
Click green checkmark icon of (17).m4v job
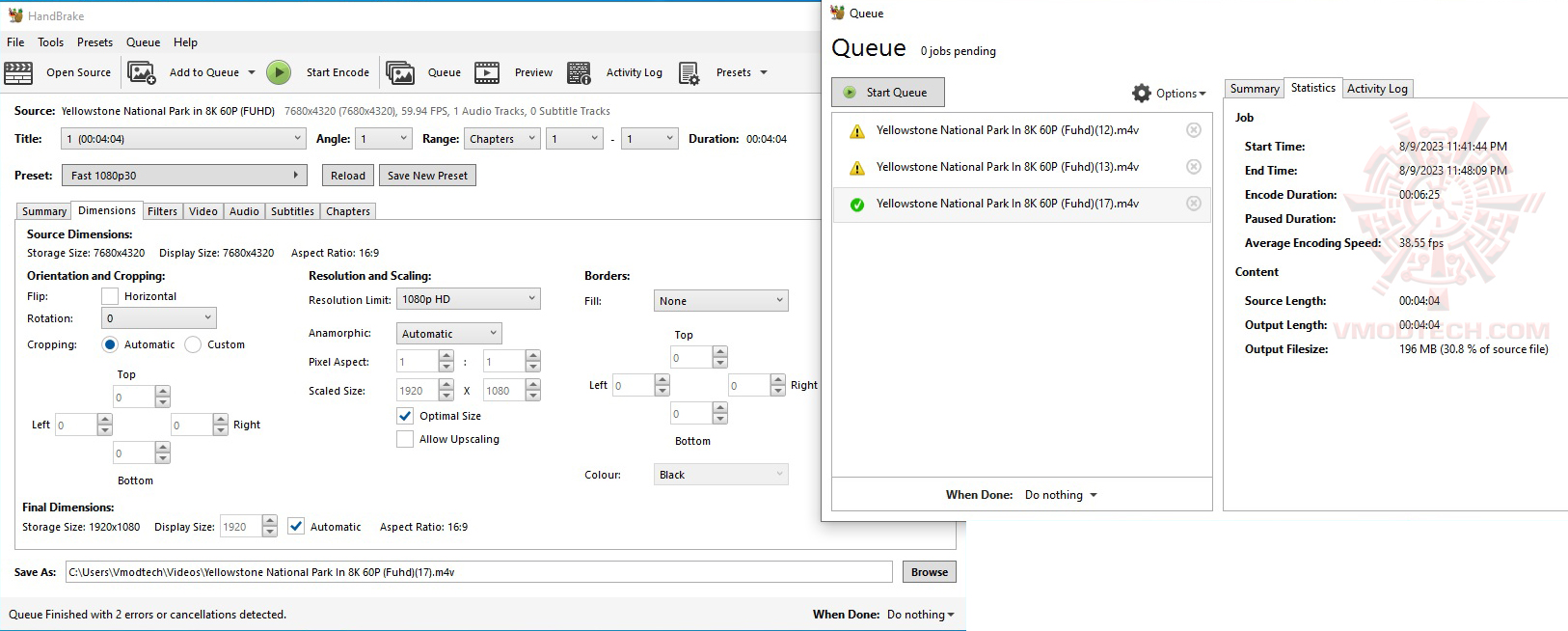click(x=857, y=205)
